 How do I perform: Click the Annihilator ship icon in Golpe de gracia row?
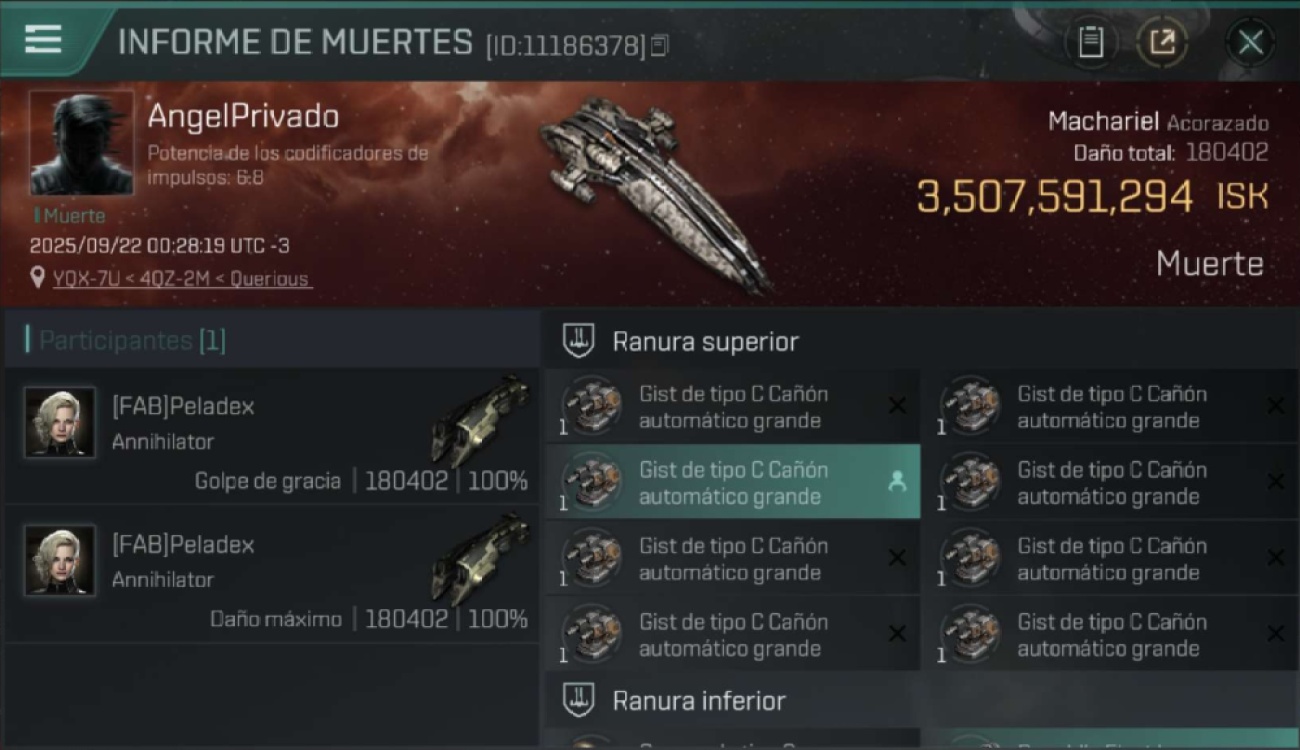(x=480, y=420)
